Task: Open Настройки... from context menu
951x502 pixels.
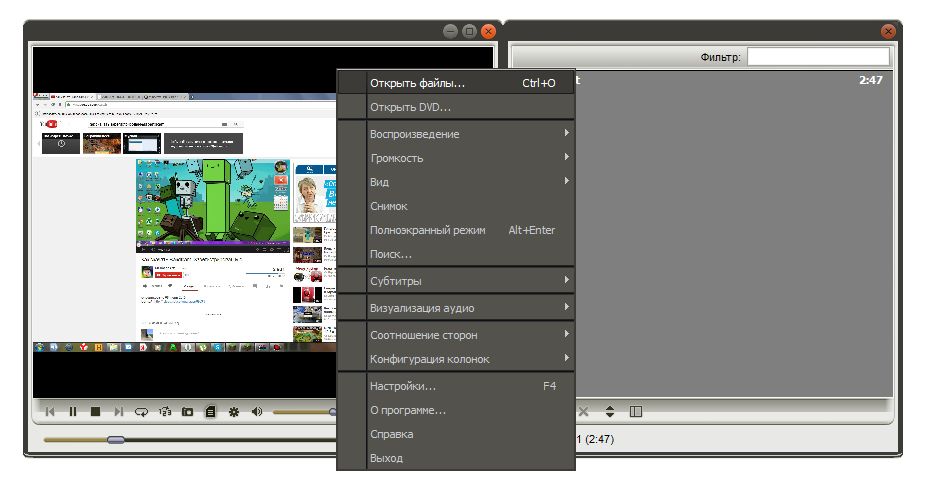Action: [455, 386]
